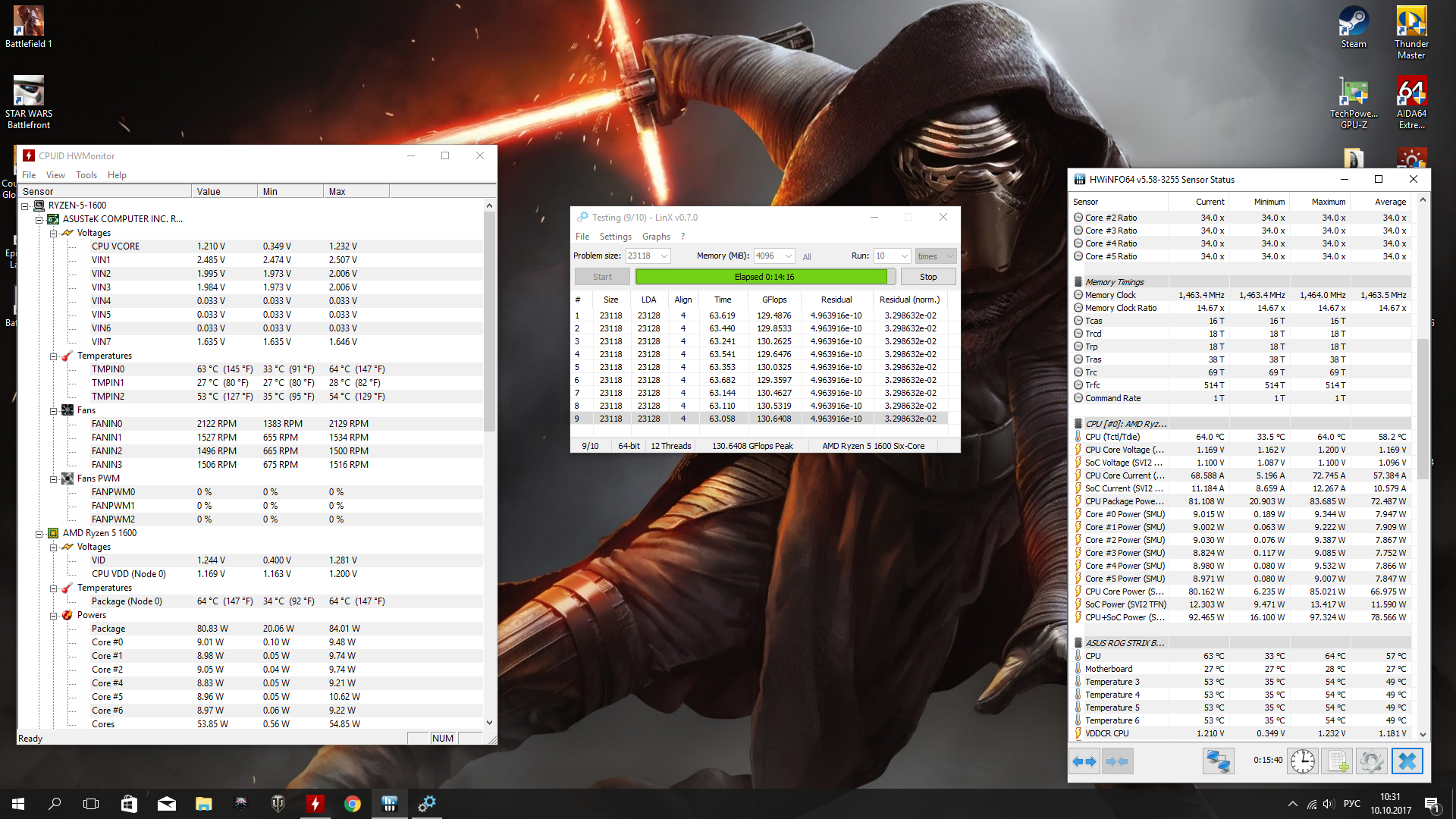
Task: Click the HWiNFO expand columns arrows icon
Action: click(1085, 761)
